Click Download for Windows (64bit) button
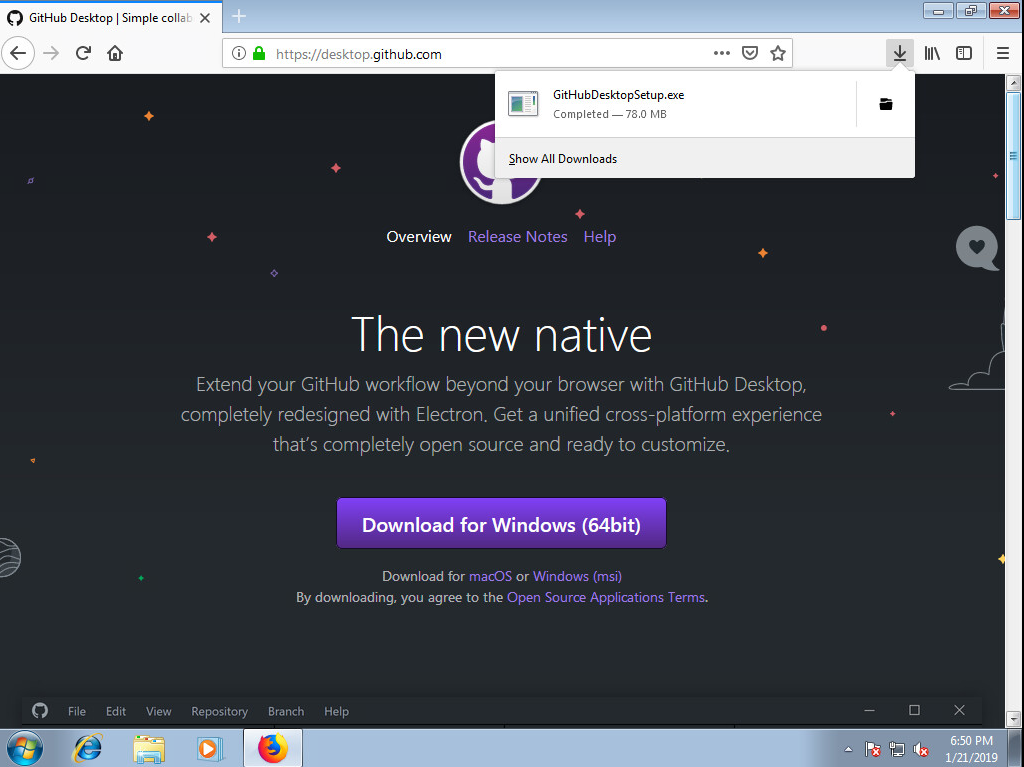 (x=502, y=523)
